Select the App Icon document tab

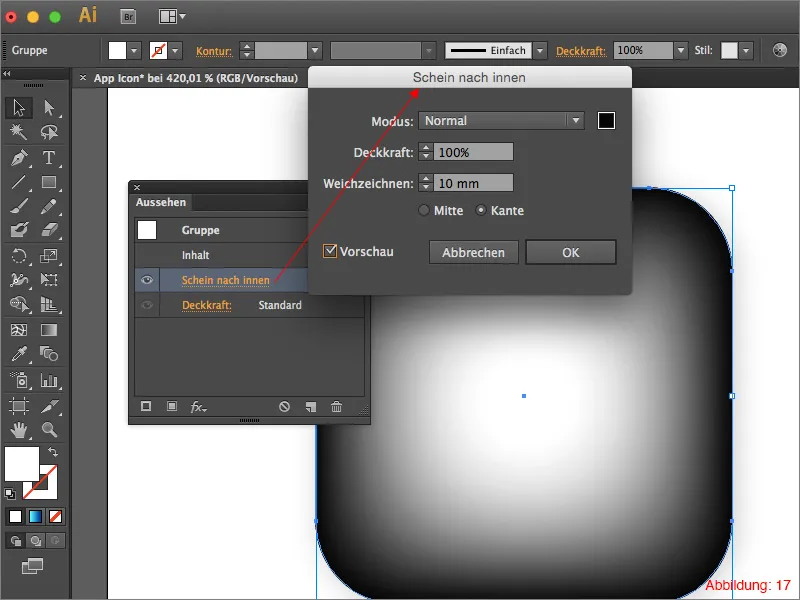pos(195,78)
